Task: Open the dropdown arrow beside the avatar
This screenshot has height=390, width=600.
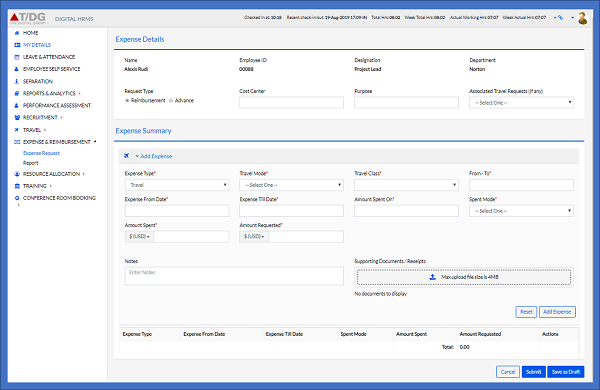Action: point(572,18)
